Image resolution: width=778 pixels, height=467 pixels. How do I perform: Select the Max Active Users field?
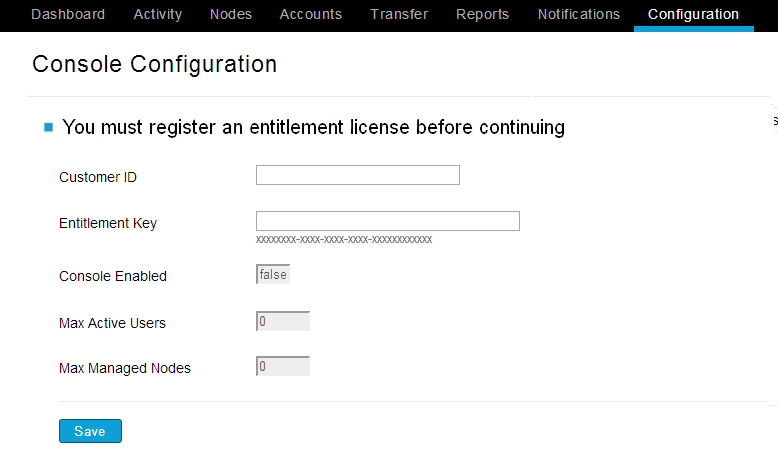[x=283, y=321]
